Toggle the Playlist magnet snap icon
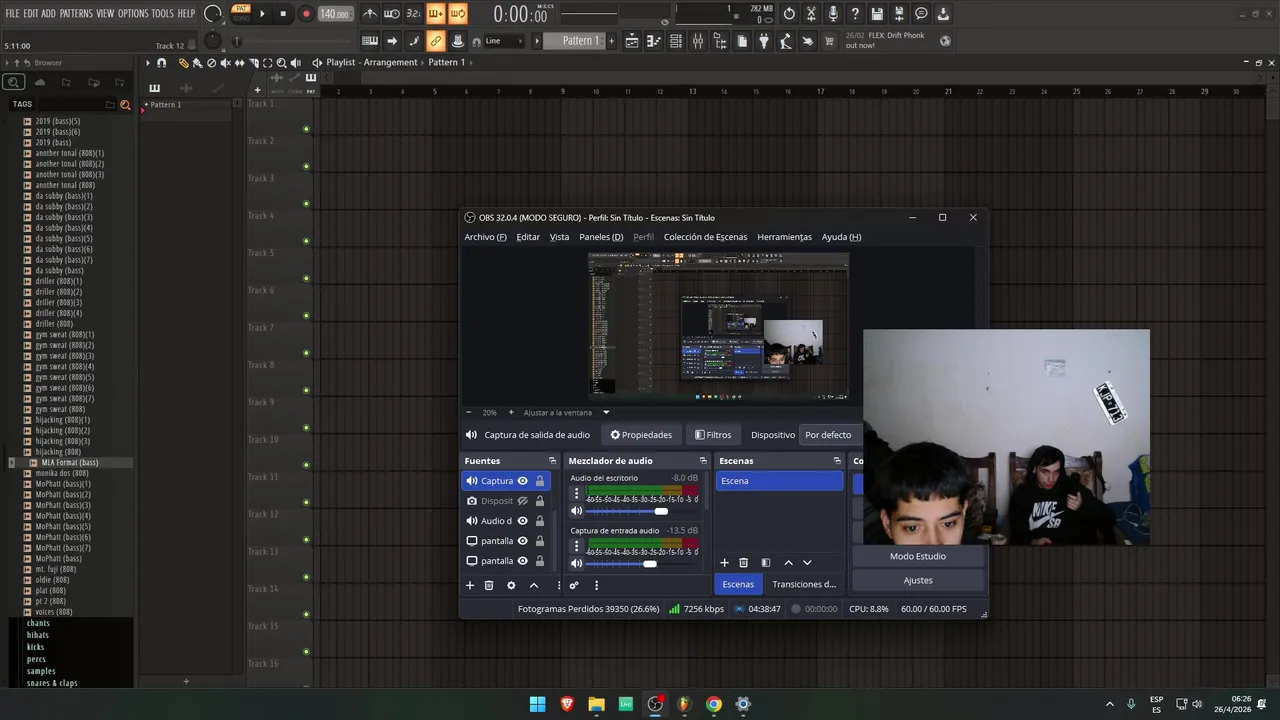Viewport: 1280px width, 720px height. (161, 63)
